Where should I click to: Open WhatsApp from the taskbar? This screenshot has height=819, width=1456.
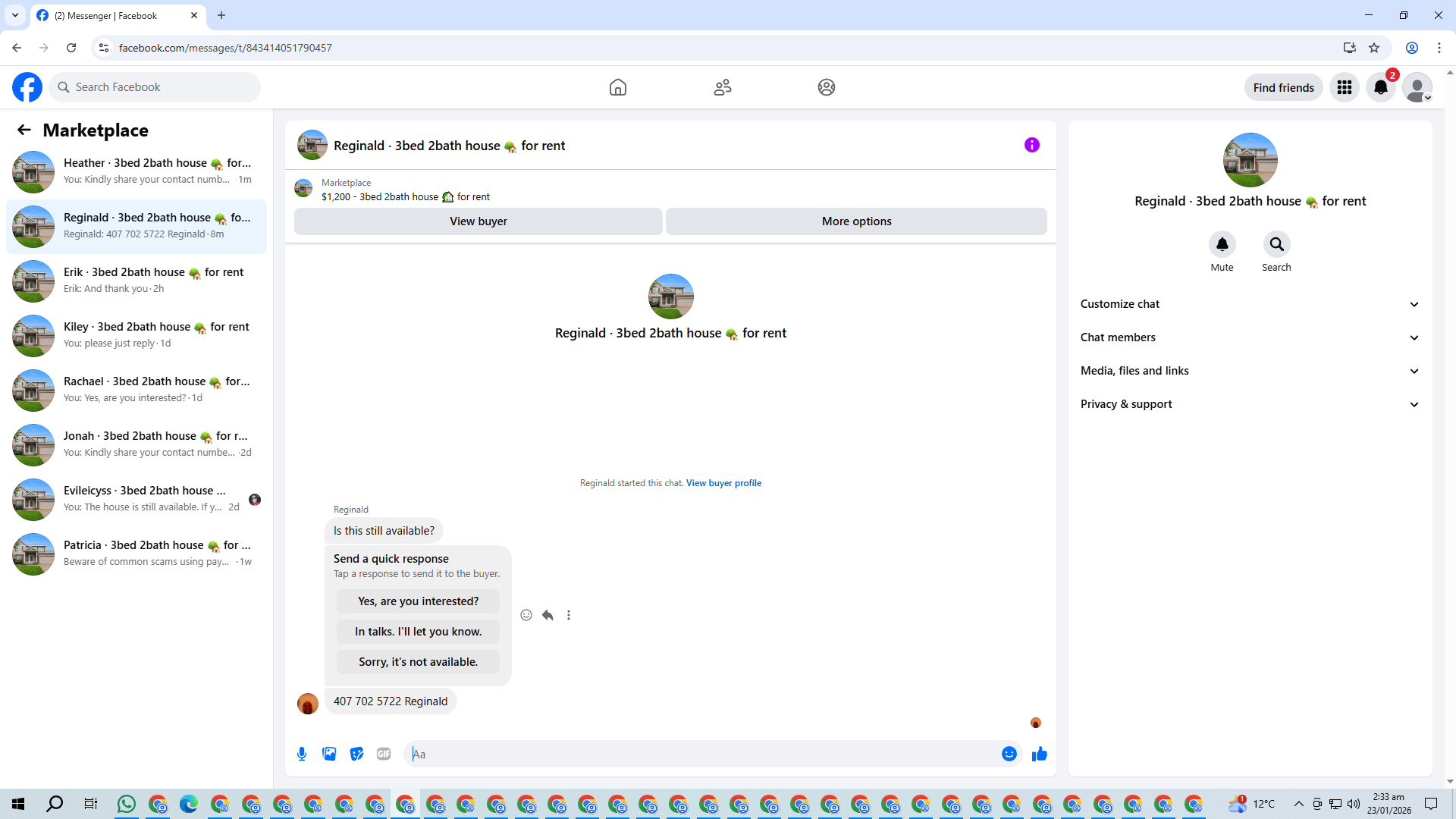pyautogui.click(x=127, y=804)
